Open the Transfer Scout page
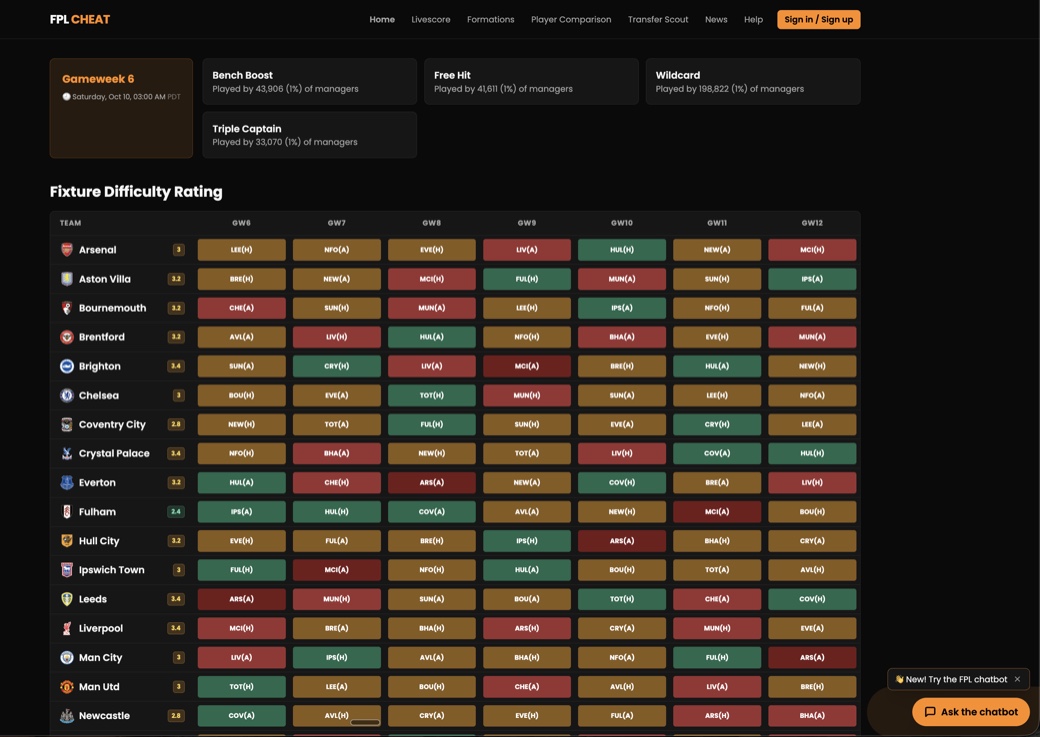This screenshot has width=1040, height=737. (658, 20)
